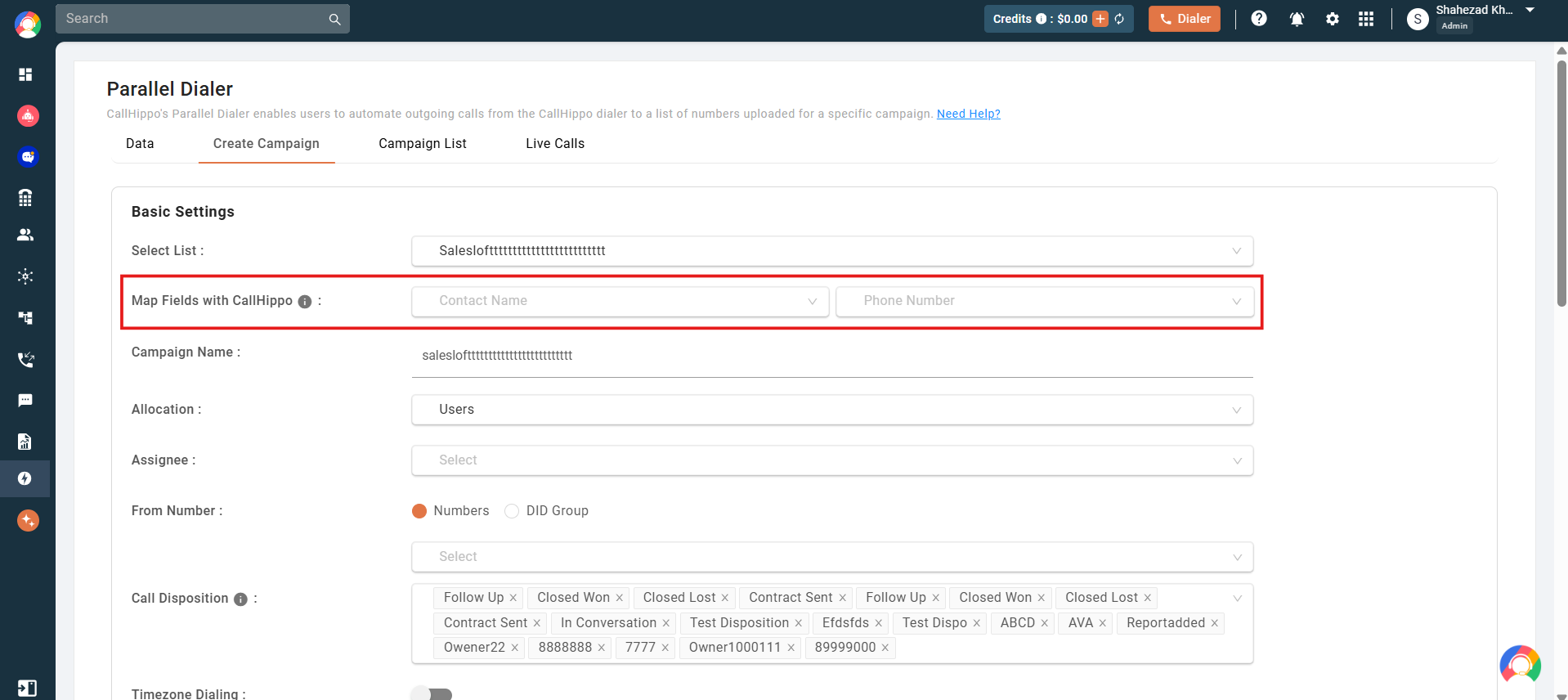Remove the AVA disposition tag

click(x=1102, y=624)
